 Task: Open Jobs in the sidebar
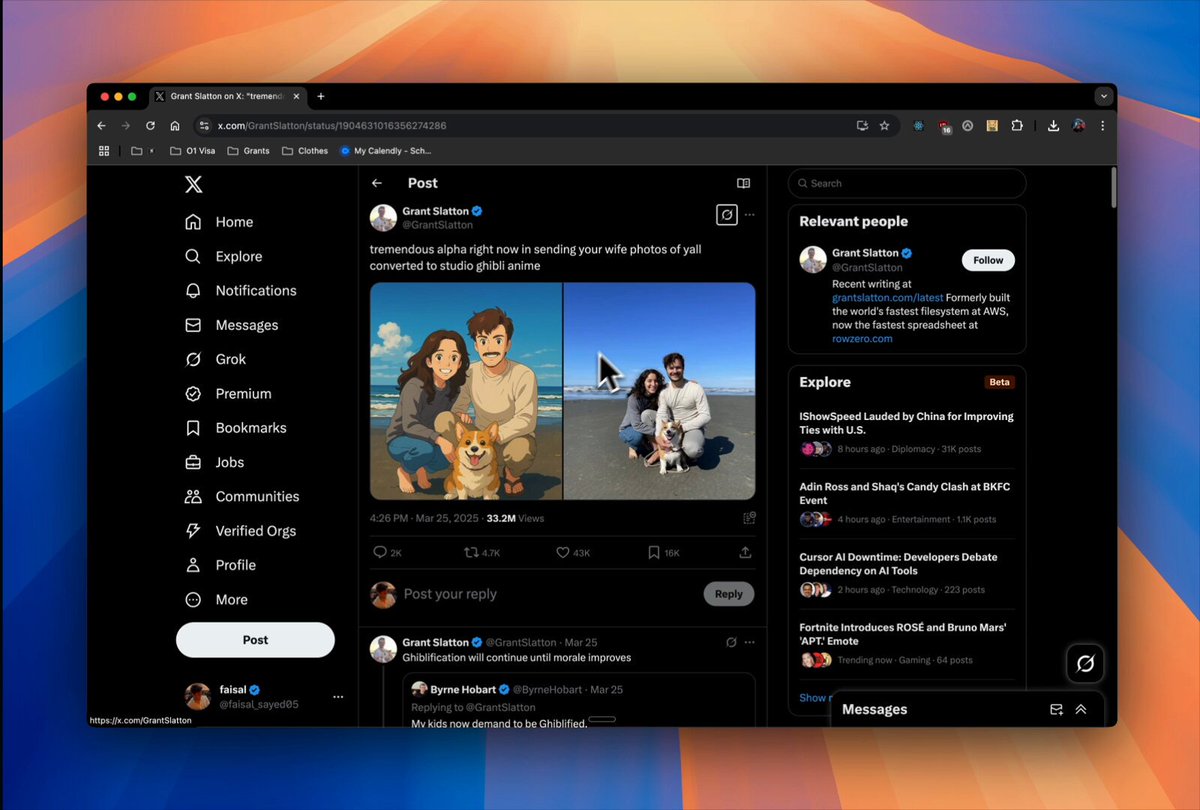coord(214,462)
